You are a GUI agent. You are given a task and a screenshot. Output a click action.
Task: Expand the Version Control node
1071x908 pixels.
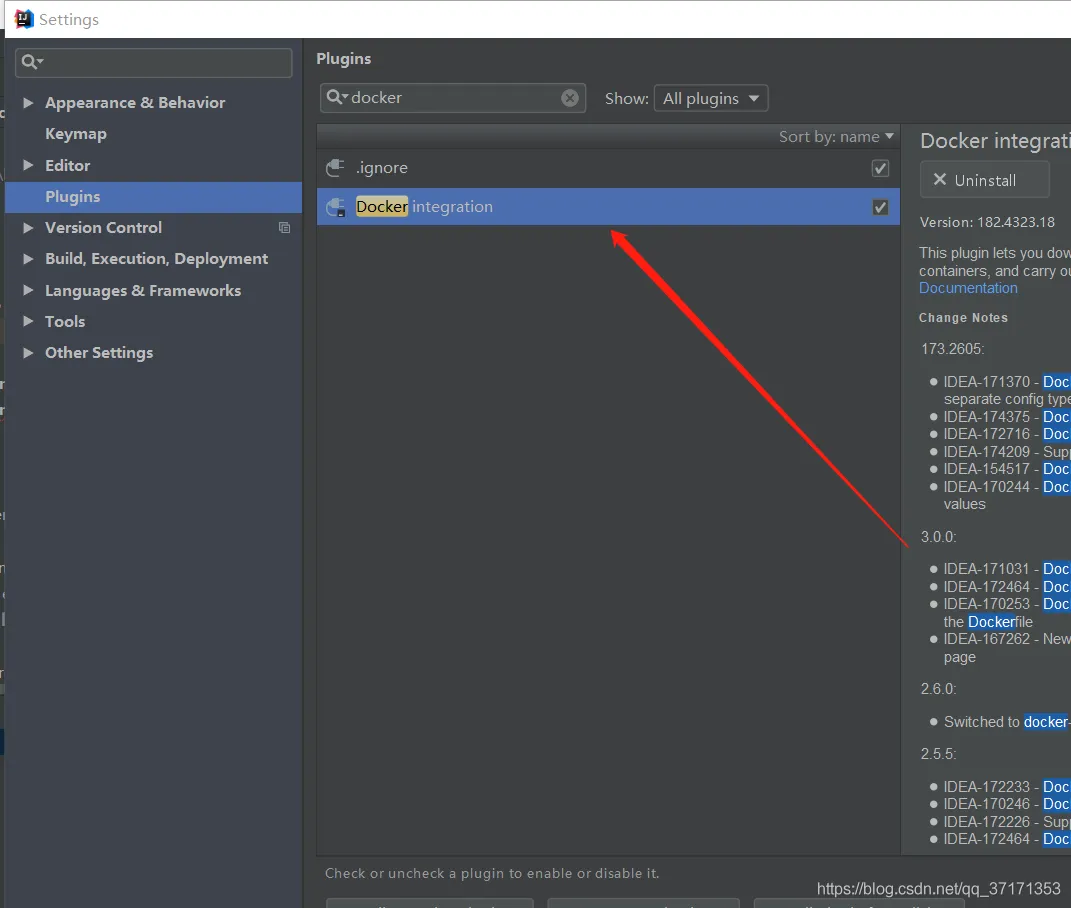tap(28, 228)
